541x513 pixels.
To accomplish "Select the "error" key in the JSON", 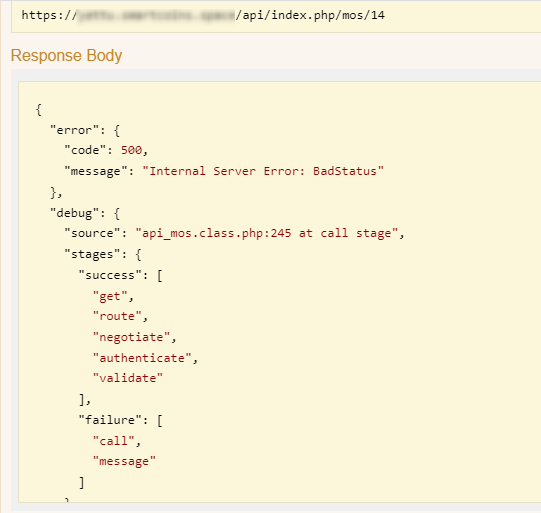I will [75, 130].
